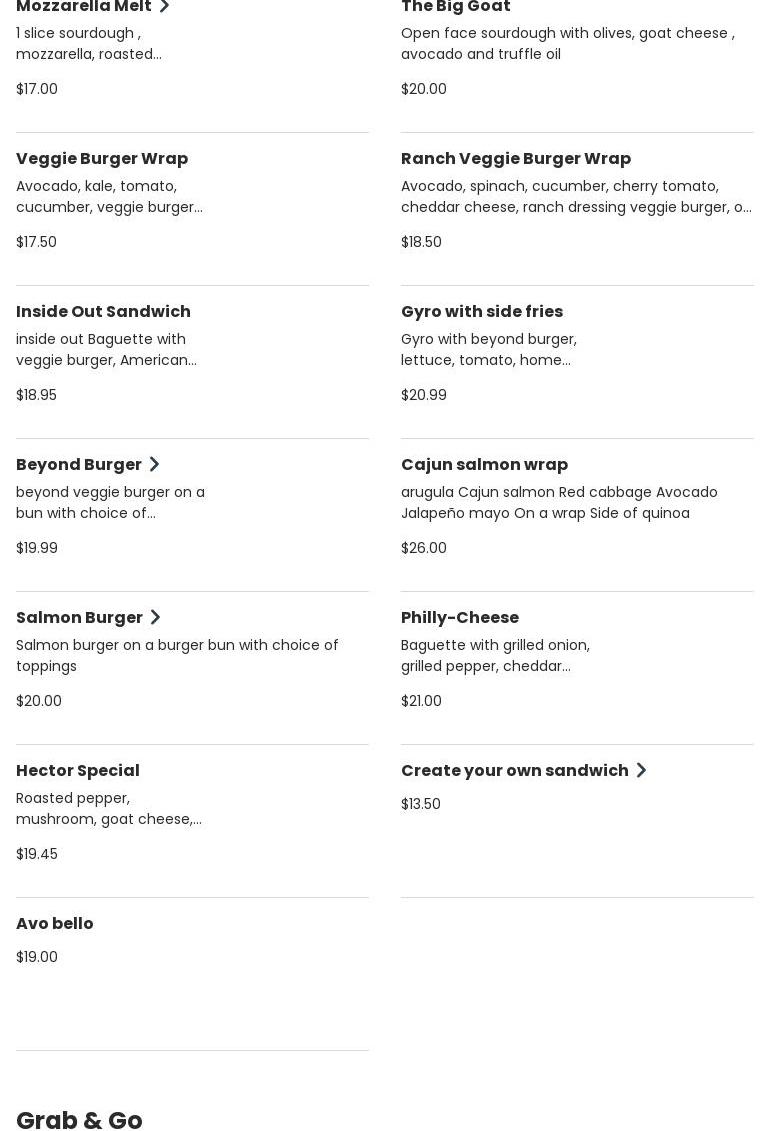Click the Ranch Veggie Burger Wrap description
770x1131 pixels.
pos(576,196)
